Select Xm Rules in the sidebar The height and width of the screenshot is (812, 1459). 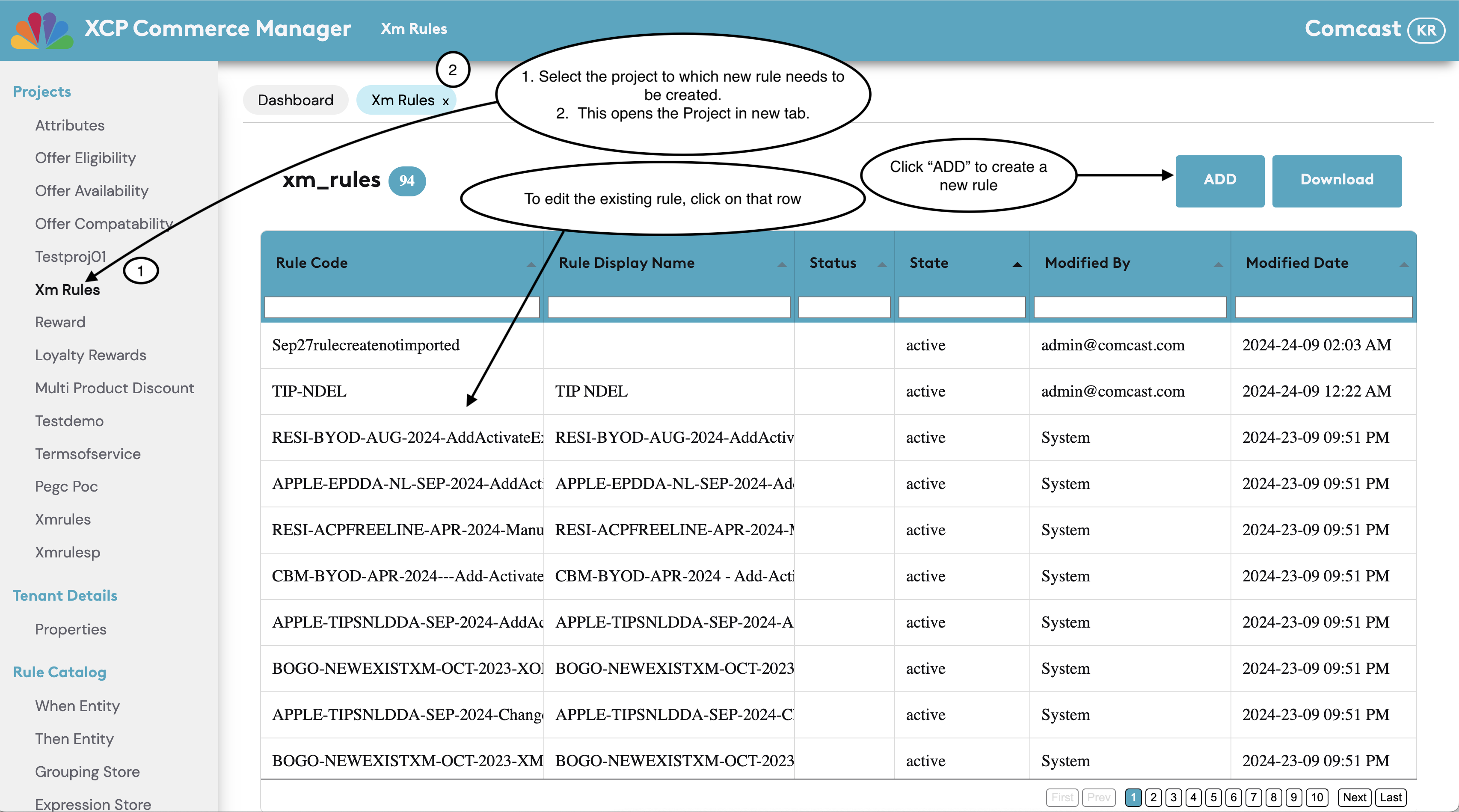point(68,289)
